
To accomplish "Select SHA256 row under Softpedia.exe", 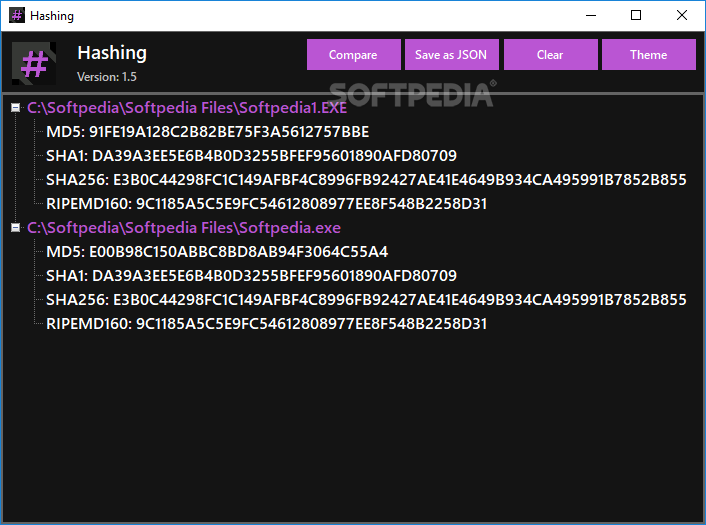I will coord(366,300).
